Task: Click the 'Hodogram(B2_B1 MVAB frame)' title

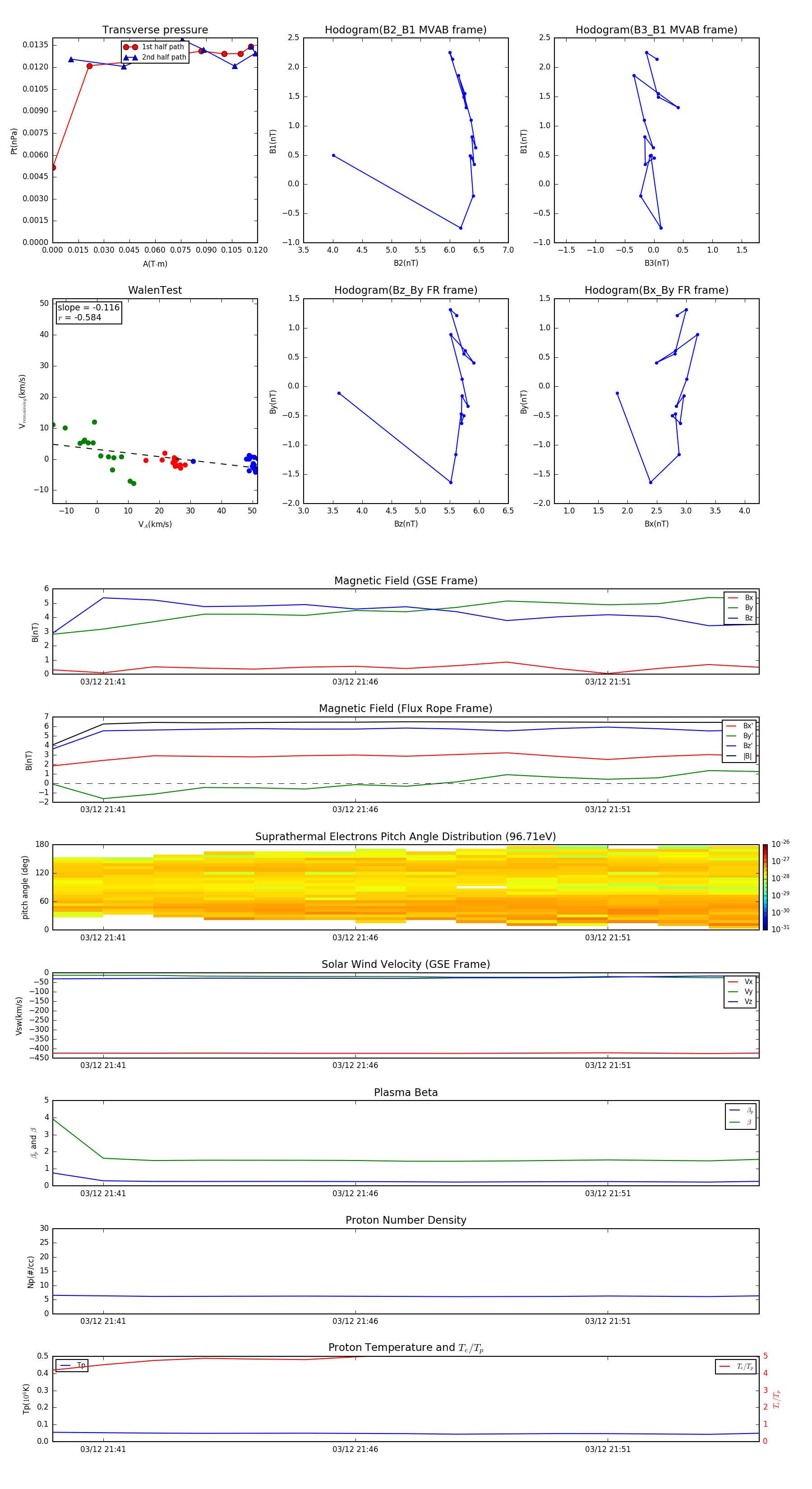Action: (x=406, y=29)
